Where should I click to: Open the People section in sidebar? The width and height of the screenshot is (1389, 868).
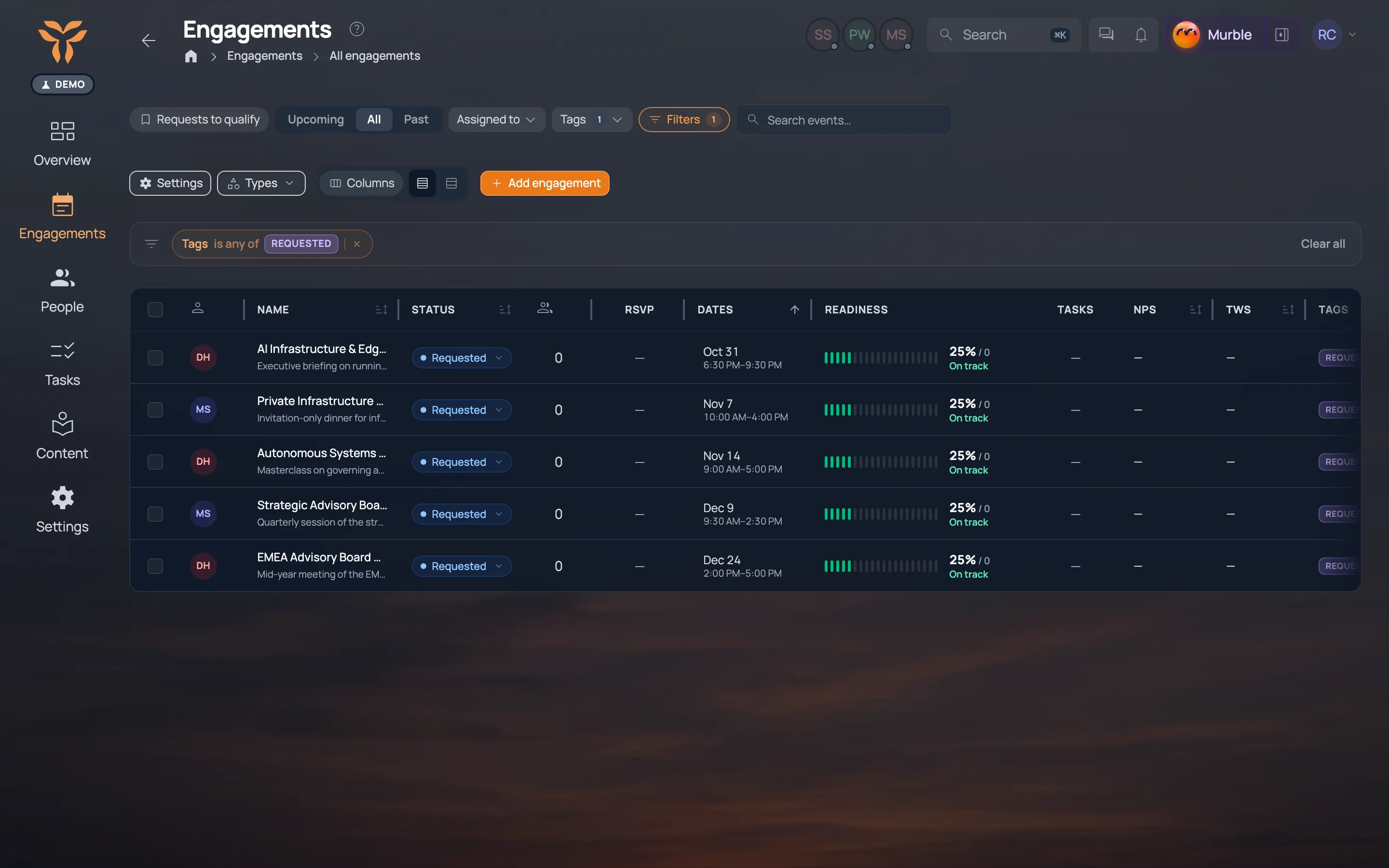tap(62, 290)
